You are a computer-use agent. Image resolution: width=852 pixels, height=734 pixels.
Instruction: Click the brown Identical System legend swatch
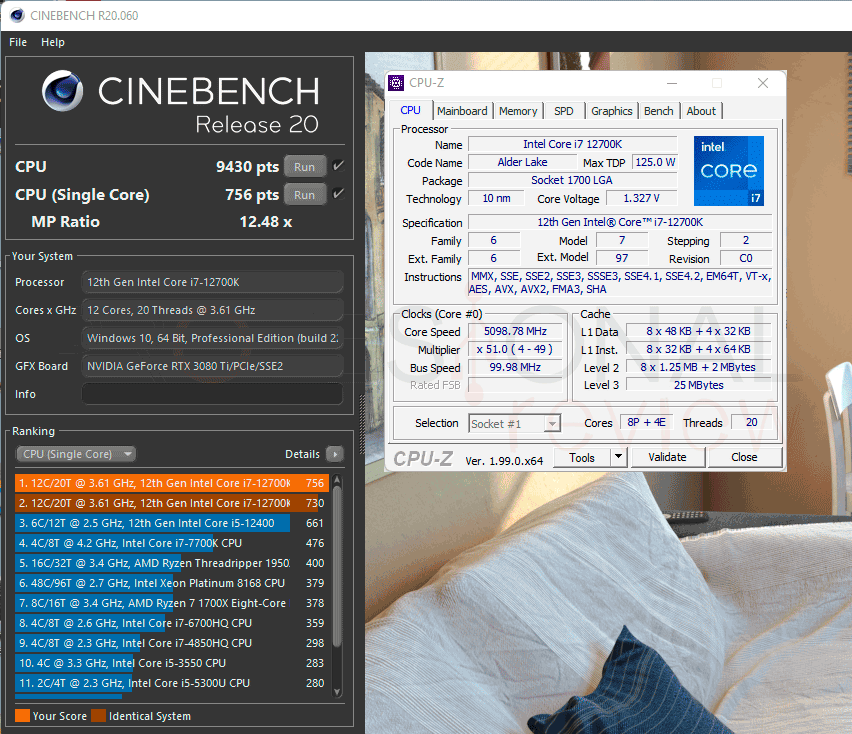tap(98, 716)
